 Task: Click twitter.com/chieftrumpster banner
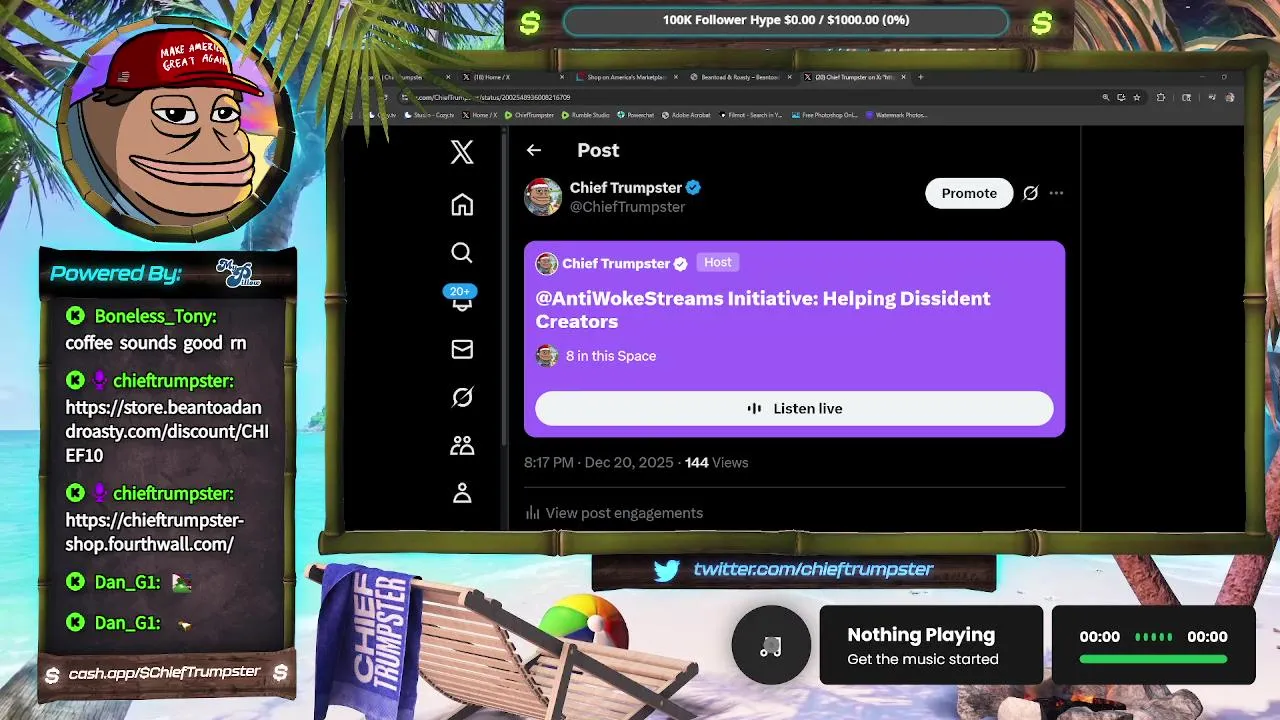coord(813,569)
